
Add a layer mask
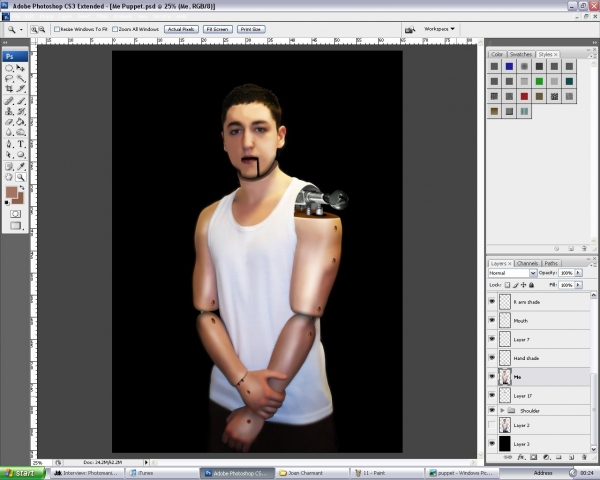tap(533, 457)
